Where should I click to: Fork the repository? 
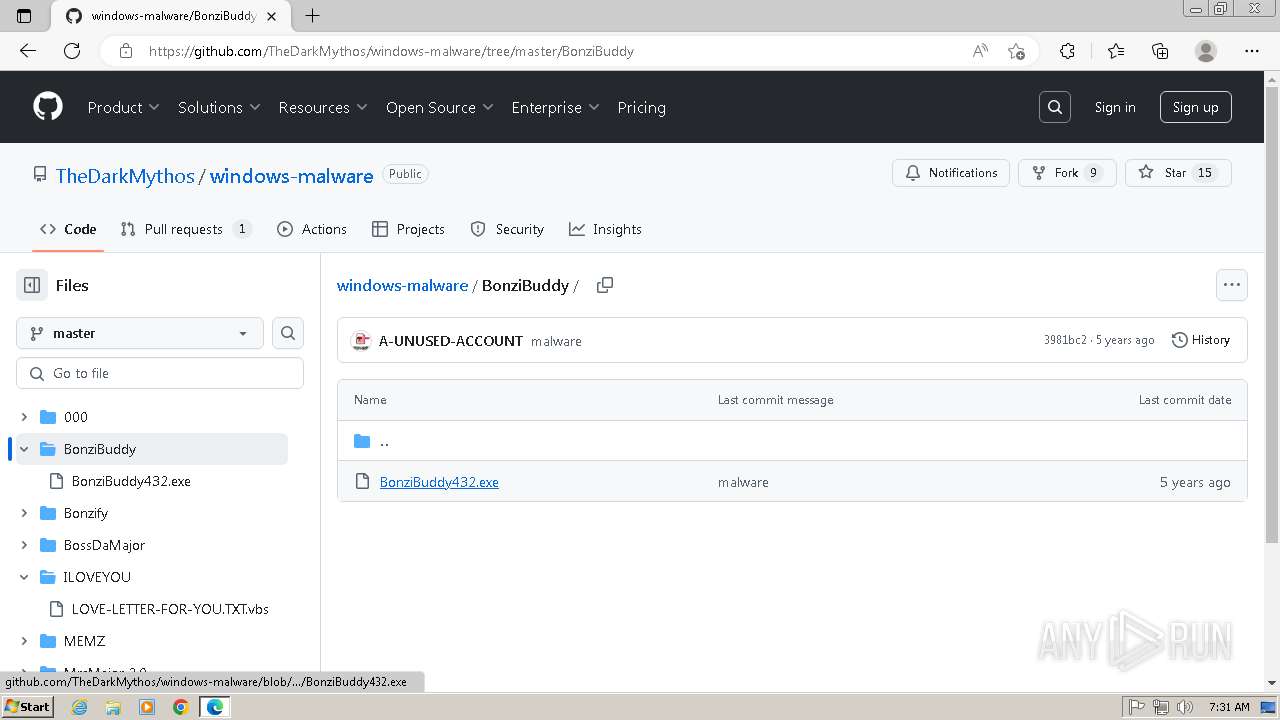[1067, 173]
